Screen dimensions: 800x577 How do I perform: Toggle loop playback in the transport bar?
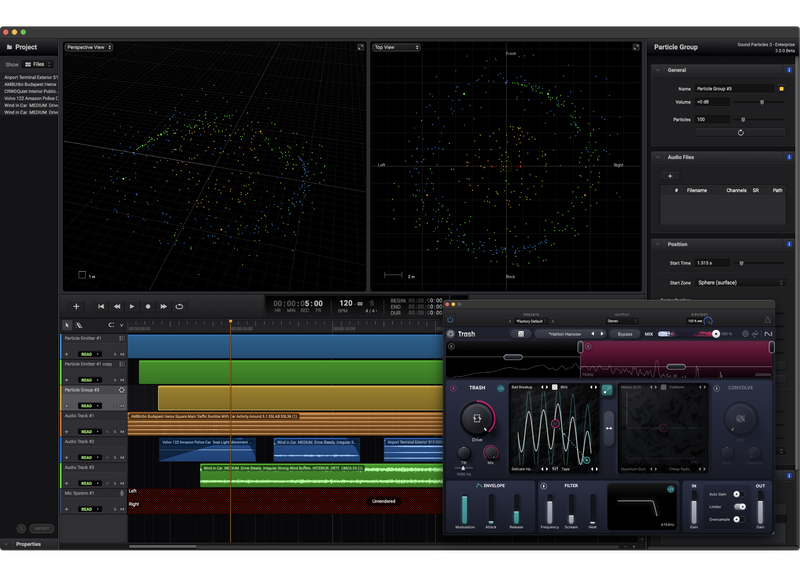[180, 306]
